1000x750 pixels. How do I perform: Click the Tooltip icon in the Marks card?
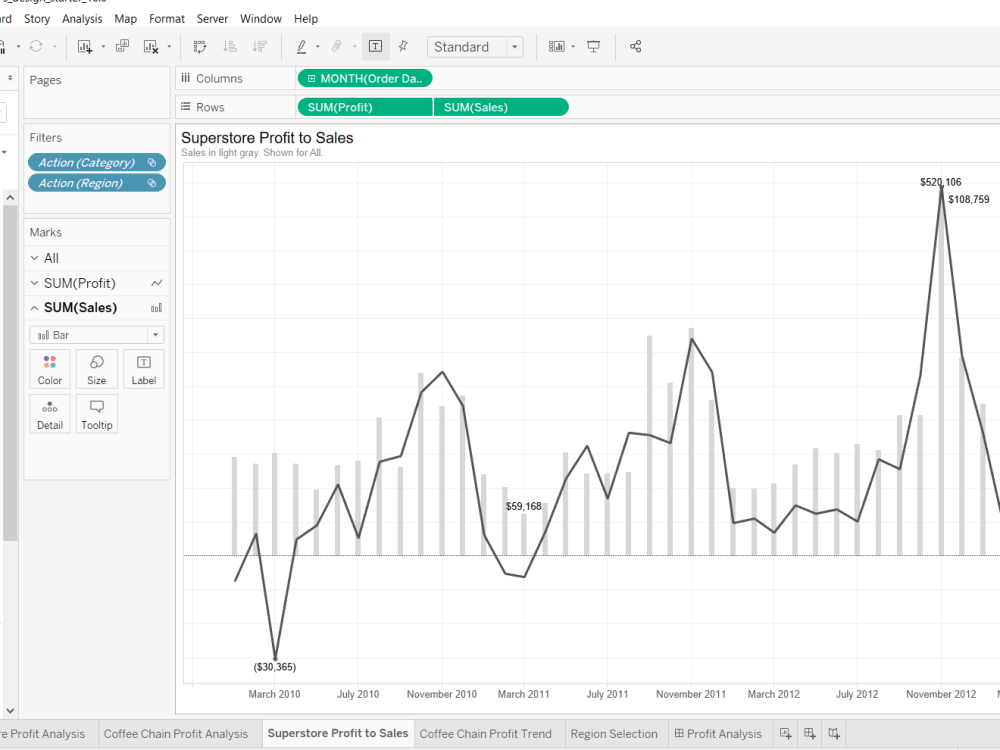tap(96, 413)
